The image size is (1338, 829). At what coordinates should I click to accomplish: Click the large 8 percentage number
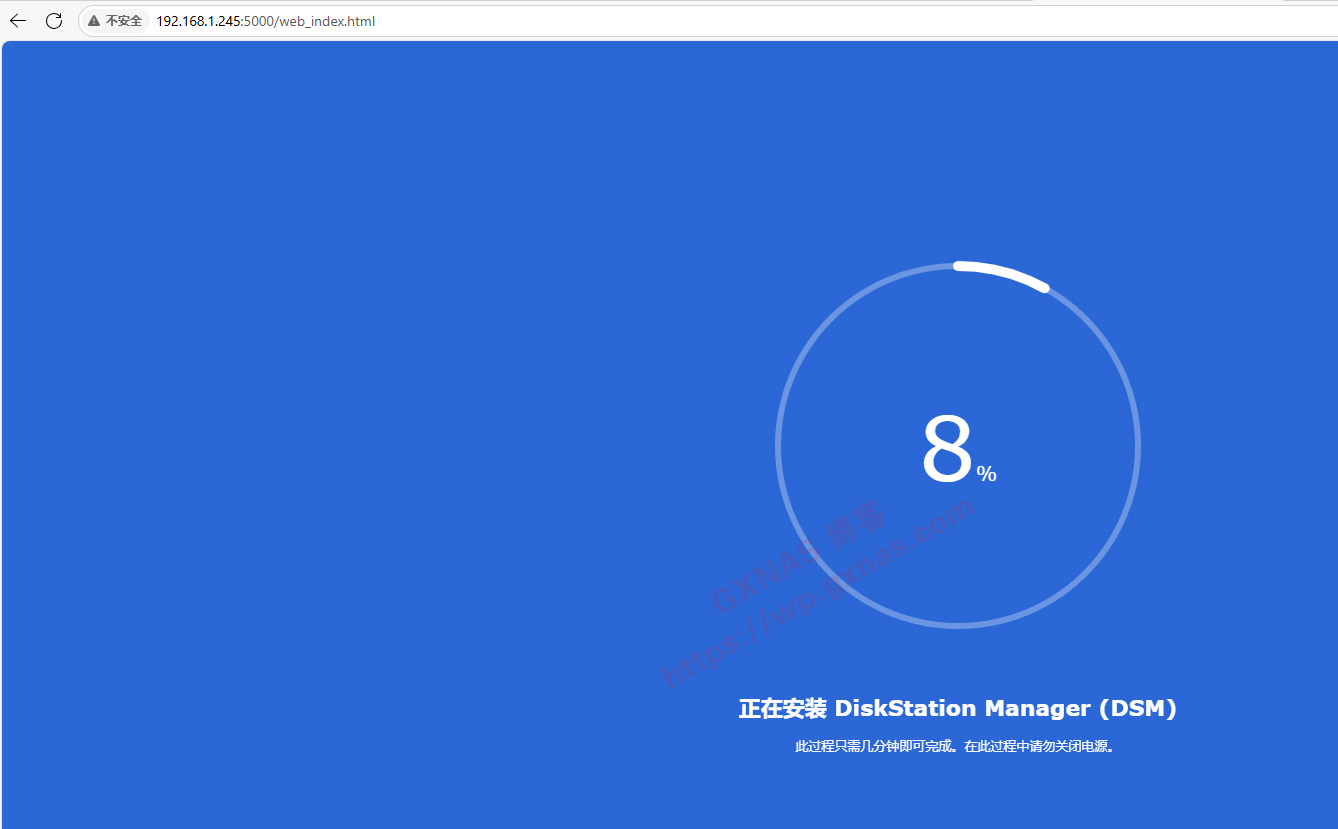point(946,452)
